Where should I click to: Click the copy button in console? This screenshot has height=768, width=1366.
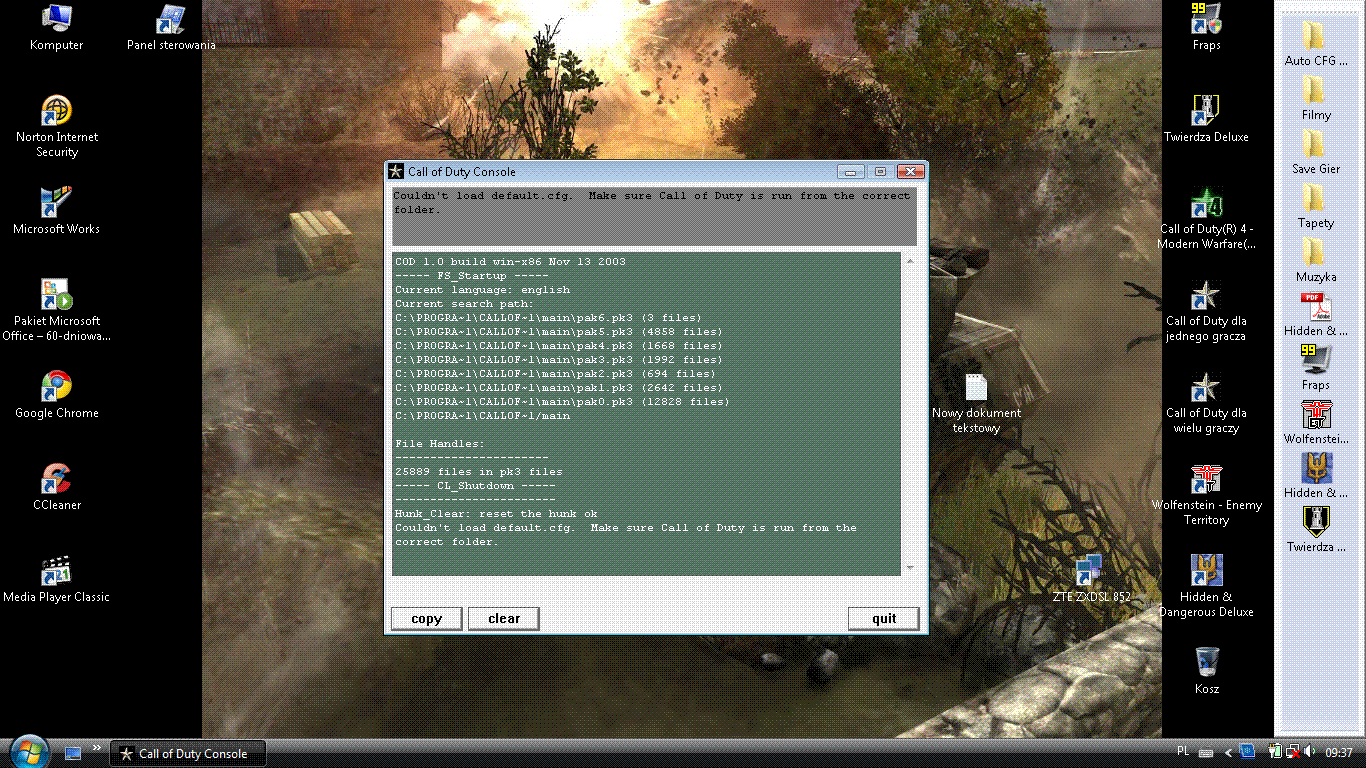pos(426,619)
